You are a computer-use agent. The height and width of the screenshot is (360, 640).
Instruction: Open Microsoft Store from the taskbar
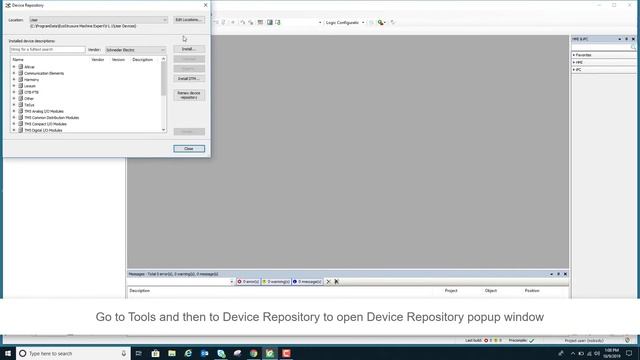(156, 353)
